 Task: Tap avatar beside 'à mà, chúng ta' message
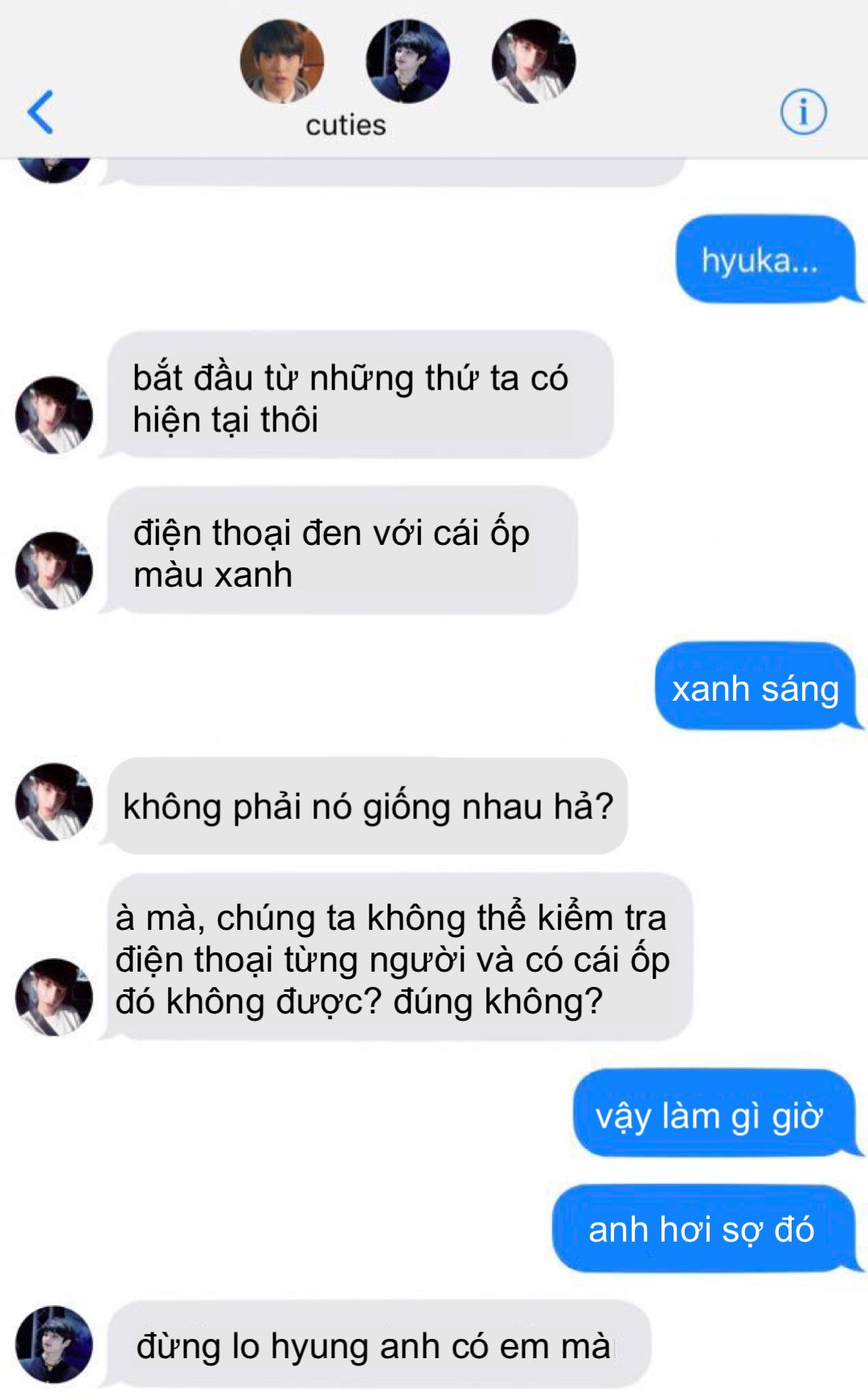point(54,997)
